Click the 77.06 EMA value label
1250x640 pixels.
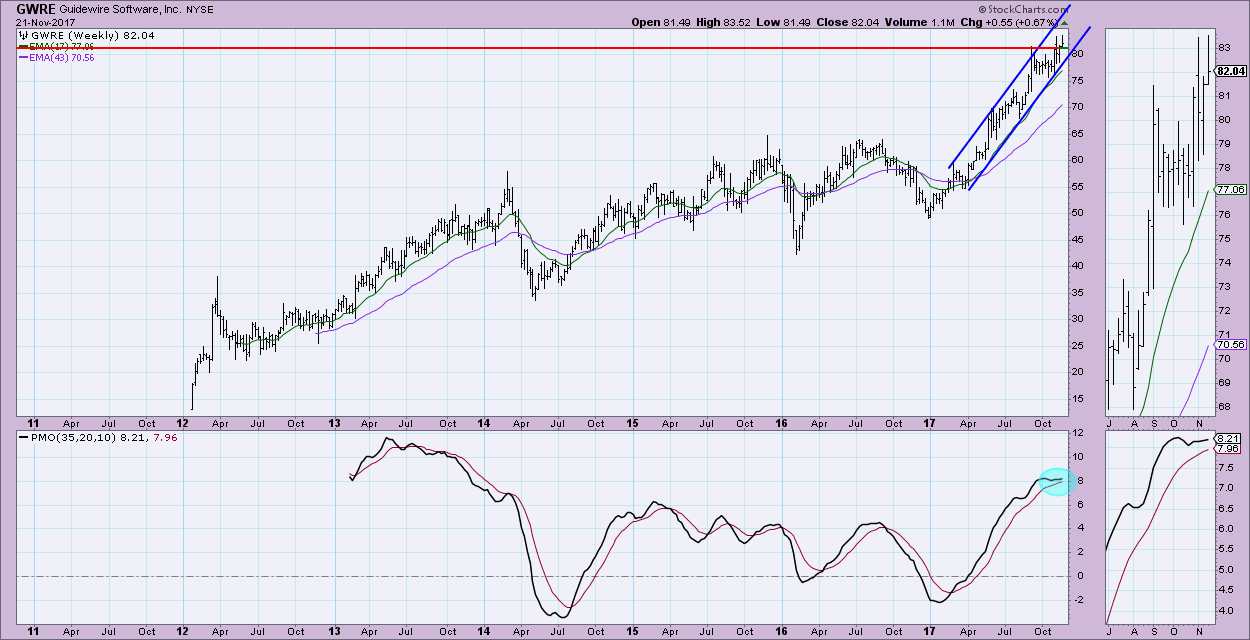[x=1229, y=189]
